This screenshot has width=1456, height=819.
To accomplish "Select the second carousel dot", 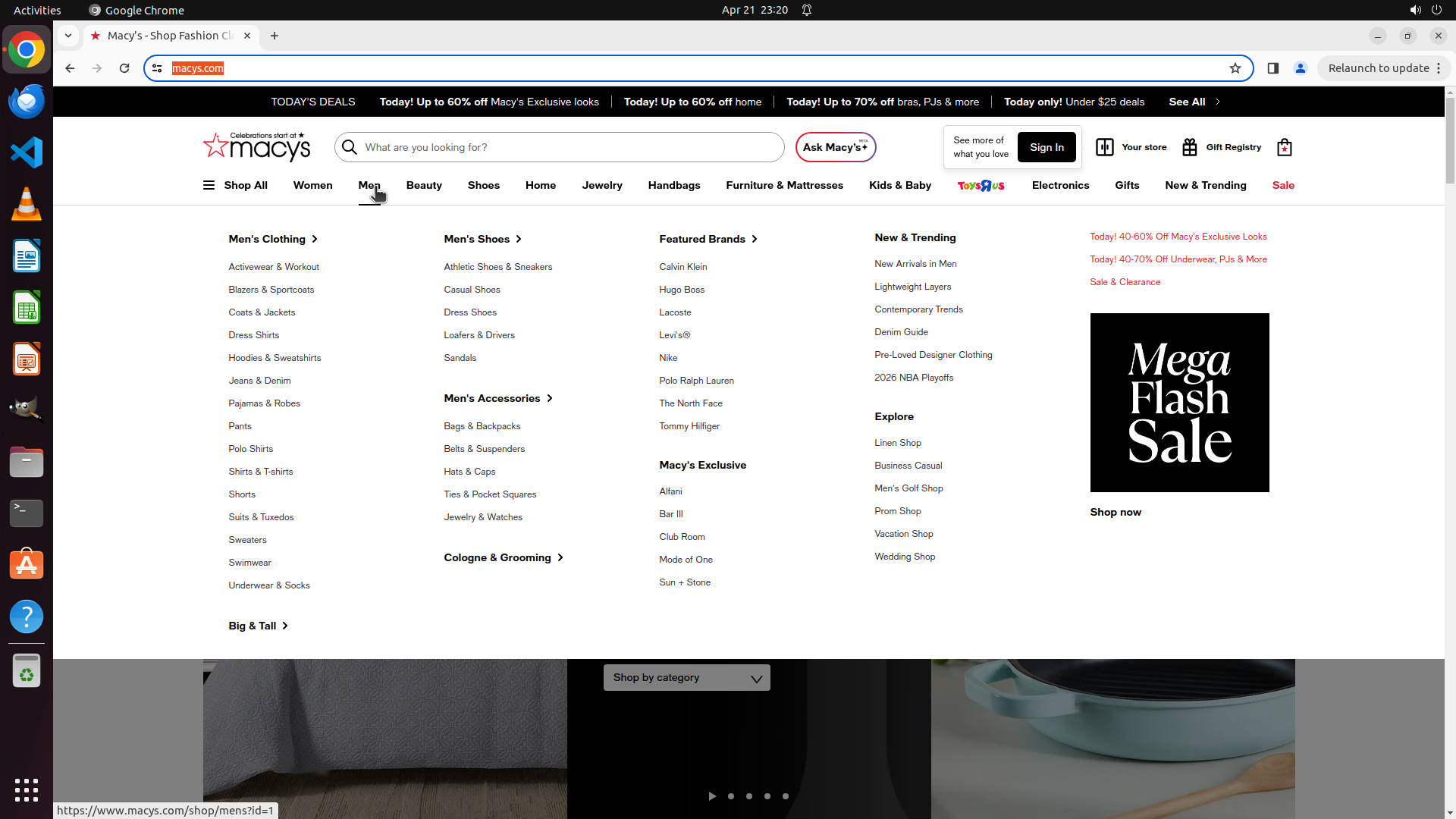I will [x=749, y=796].
